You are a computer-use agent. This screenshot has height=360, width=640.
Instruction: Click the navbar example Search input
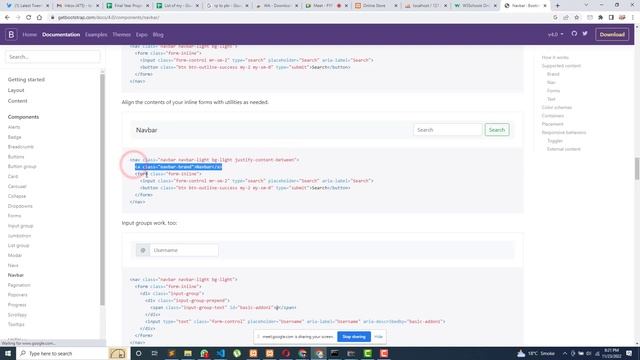(448, 130)
